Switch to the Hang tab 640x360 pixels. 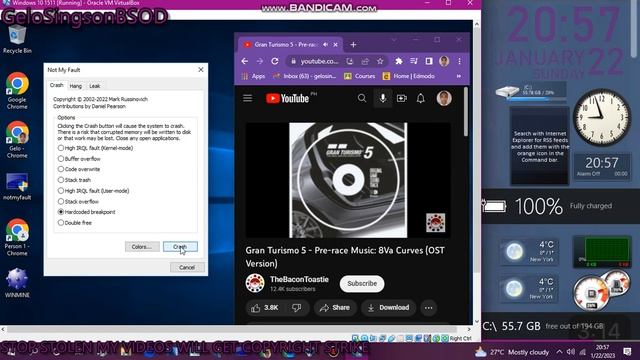pos(76,86)
